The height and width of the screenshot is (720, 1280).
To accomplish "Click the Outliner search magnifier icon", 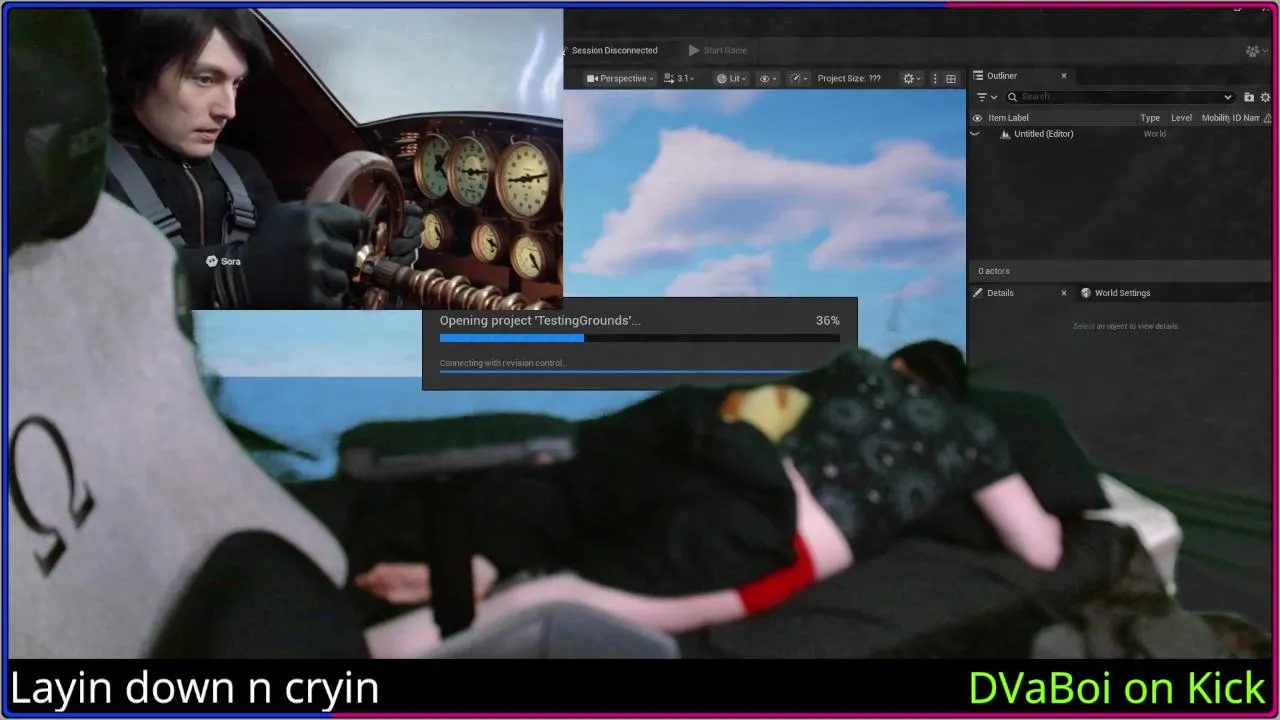I will tap(1012, 97).
